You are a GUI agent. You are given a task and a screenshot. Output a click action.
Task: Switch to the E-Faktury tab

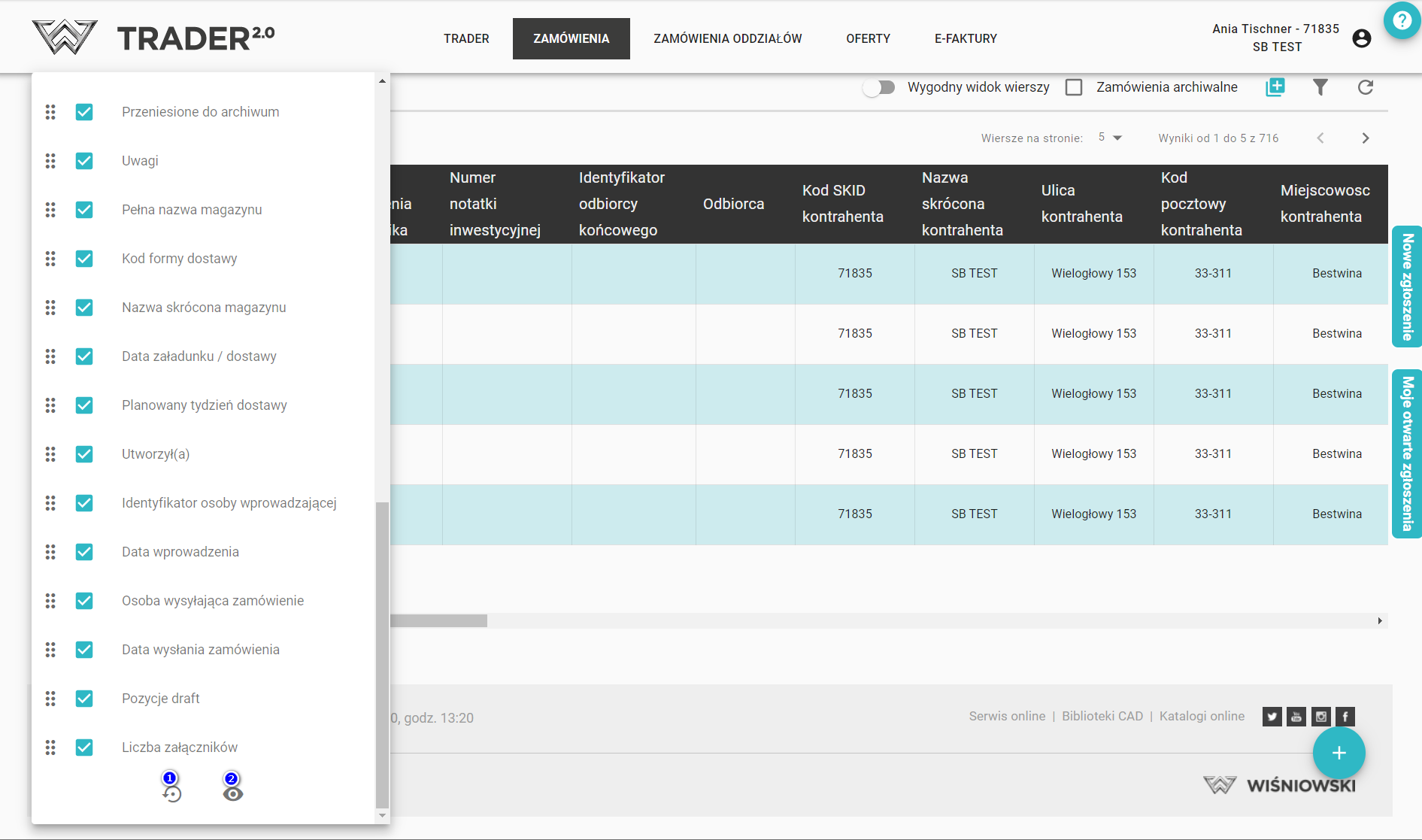(x=966, y=38)
